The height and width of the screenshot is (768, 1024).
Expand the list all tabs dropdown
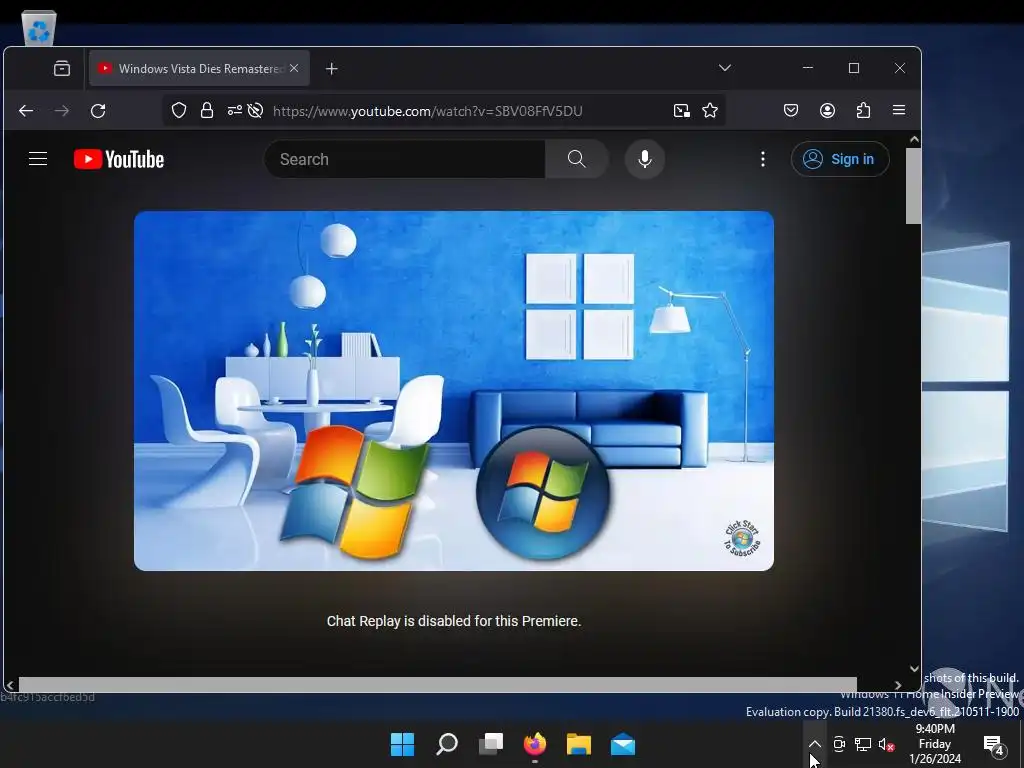point(725,68)
